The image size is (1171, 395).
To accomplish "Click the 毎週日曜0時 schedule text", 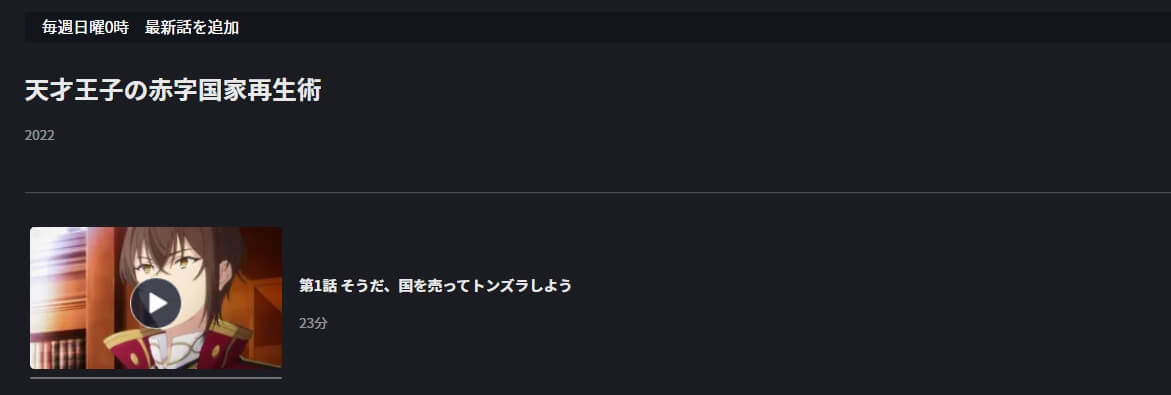I will click(85, 28).
